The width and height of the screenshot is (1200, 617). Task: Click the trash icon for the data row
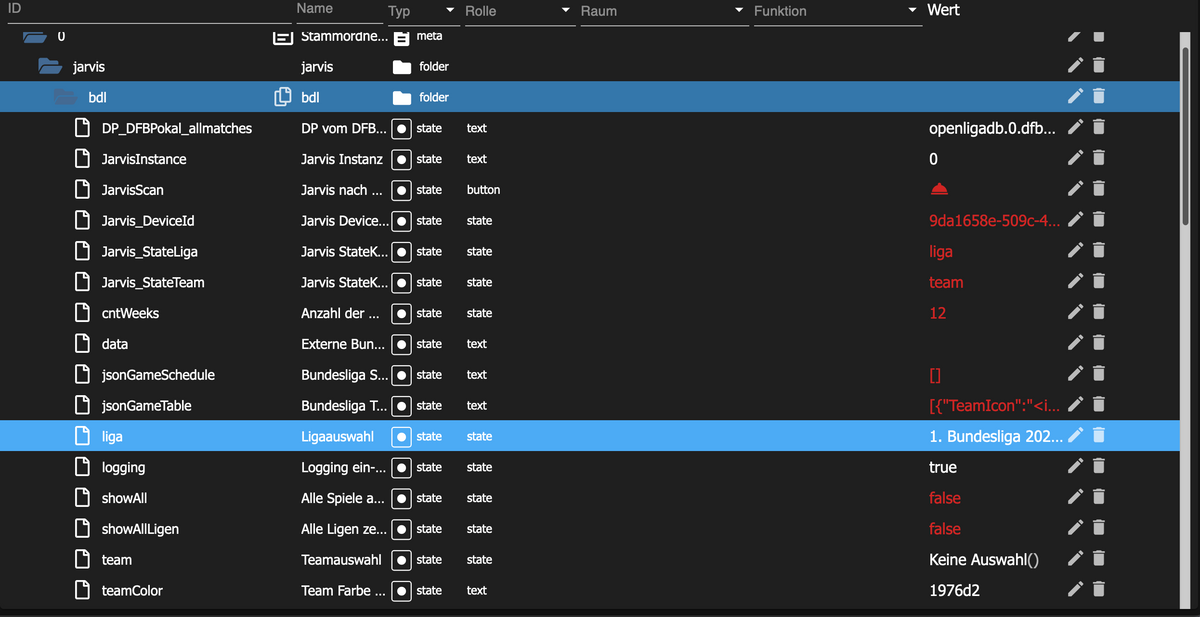coord(1098,344)
